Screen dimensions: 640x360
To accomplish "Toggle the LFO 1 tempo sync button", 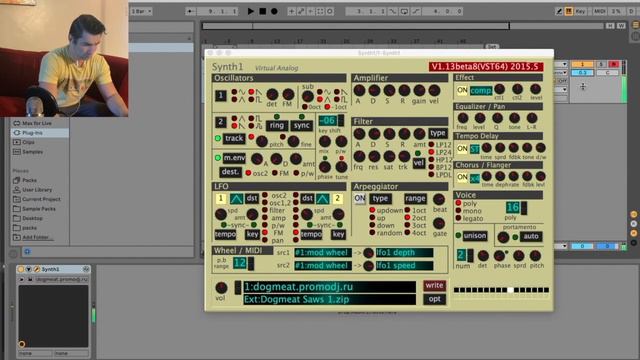I will [x=225, y=234].
